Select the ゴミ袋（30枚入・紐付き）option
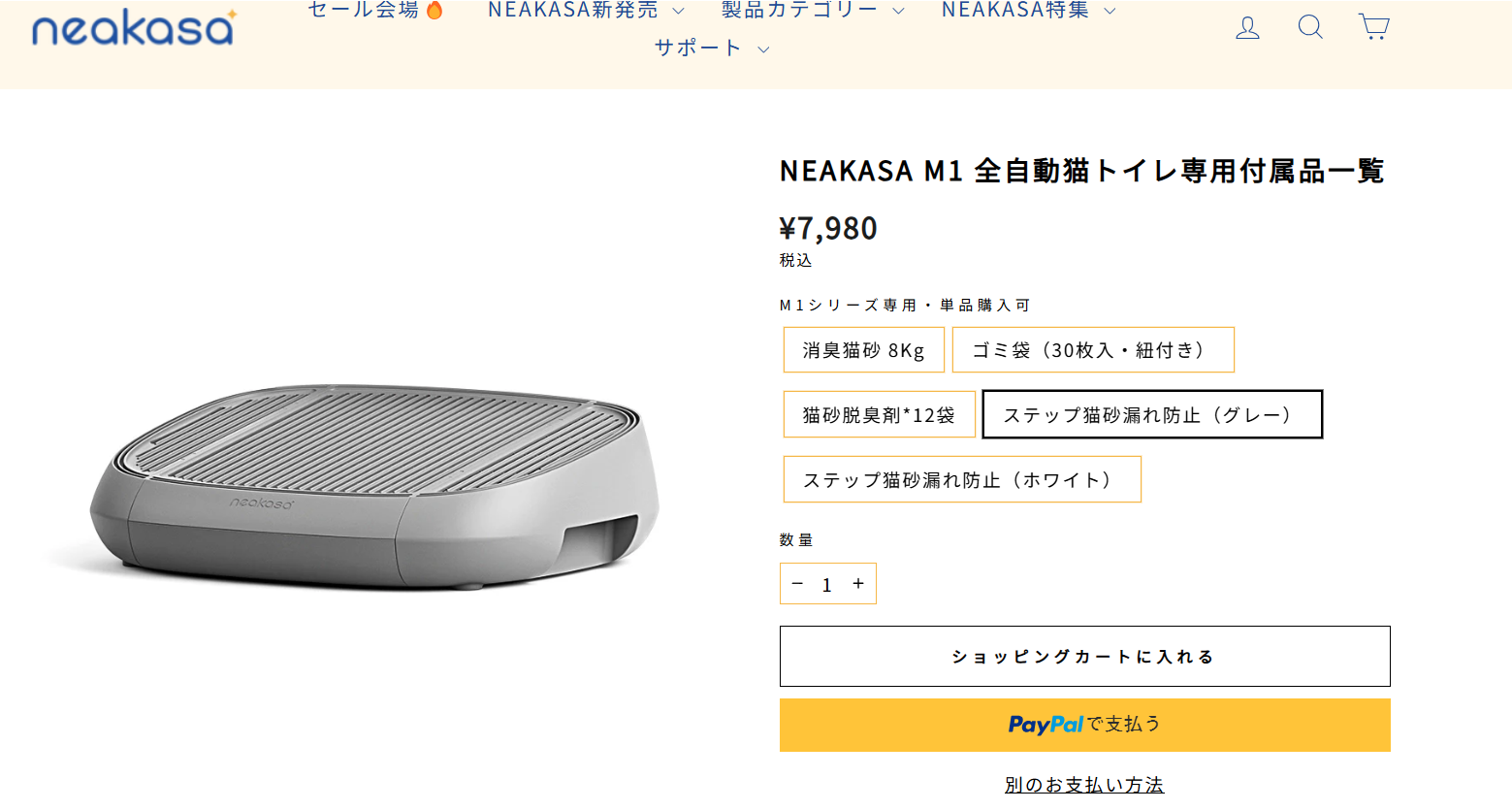Viewport: 1512px width, 810px height. (x=1093, y=349)
